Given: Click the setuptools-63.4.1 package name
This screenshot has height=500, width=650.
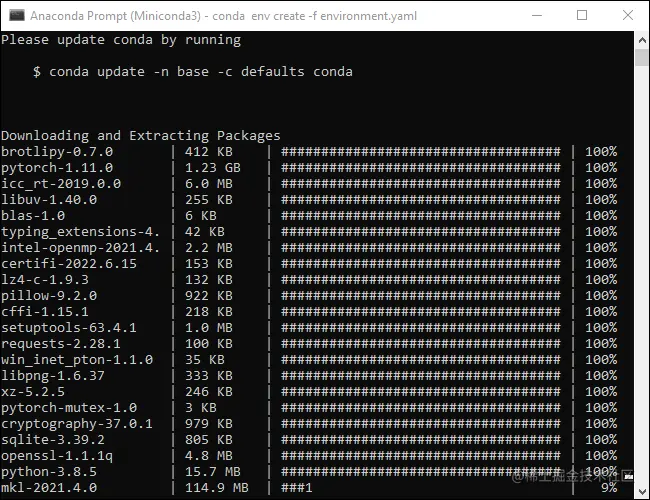Looking at the screenshot, I should pos(69,328).
